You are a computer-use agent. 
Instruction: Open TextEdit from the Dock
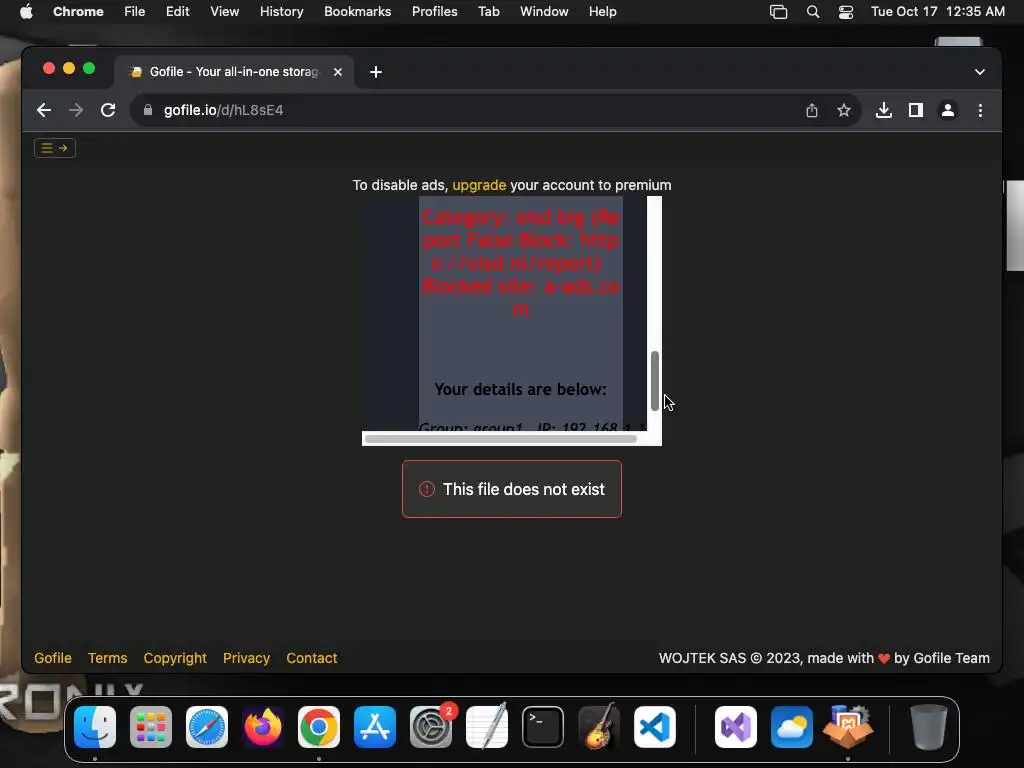click(x=487, y=727)
